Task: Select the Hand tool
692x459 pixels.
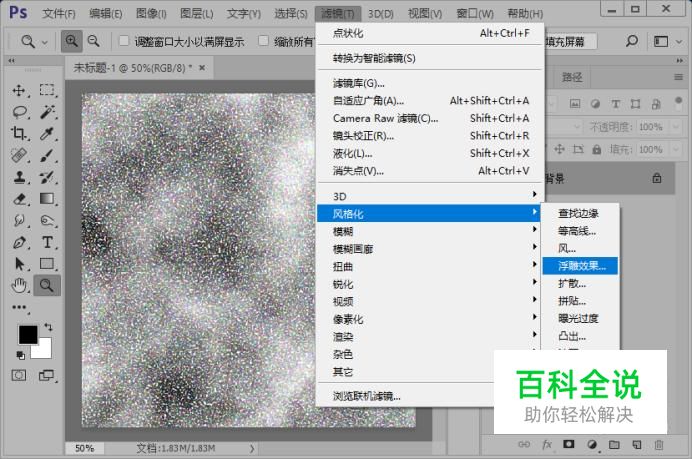Action: [19, 286]
